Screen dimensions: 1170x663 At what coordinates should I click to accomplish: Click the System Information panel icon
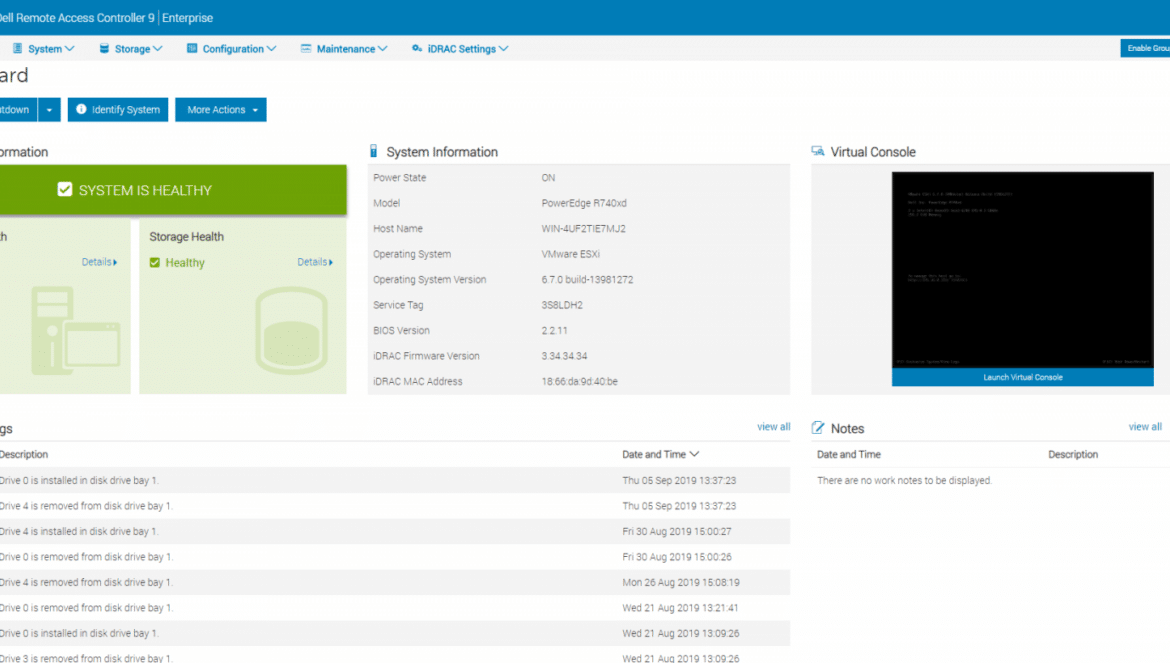point(374,151)
